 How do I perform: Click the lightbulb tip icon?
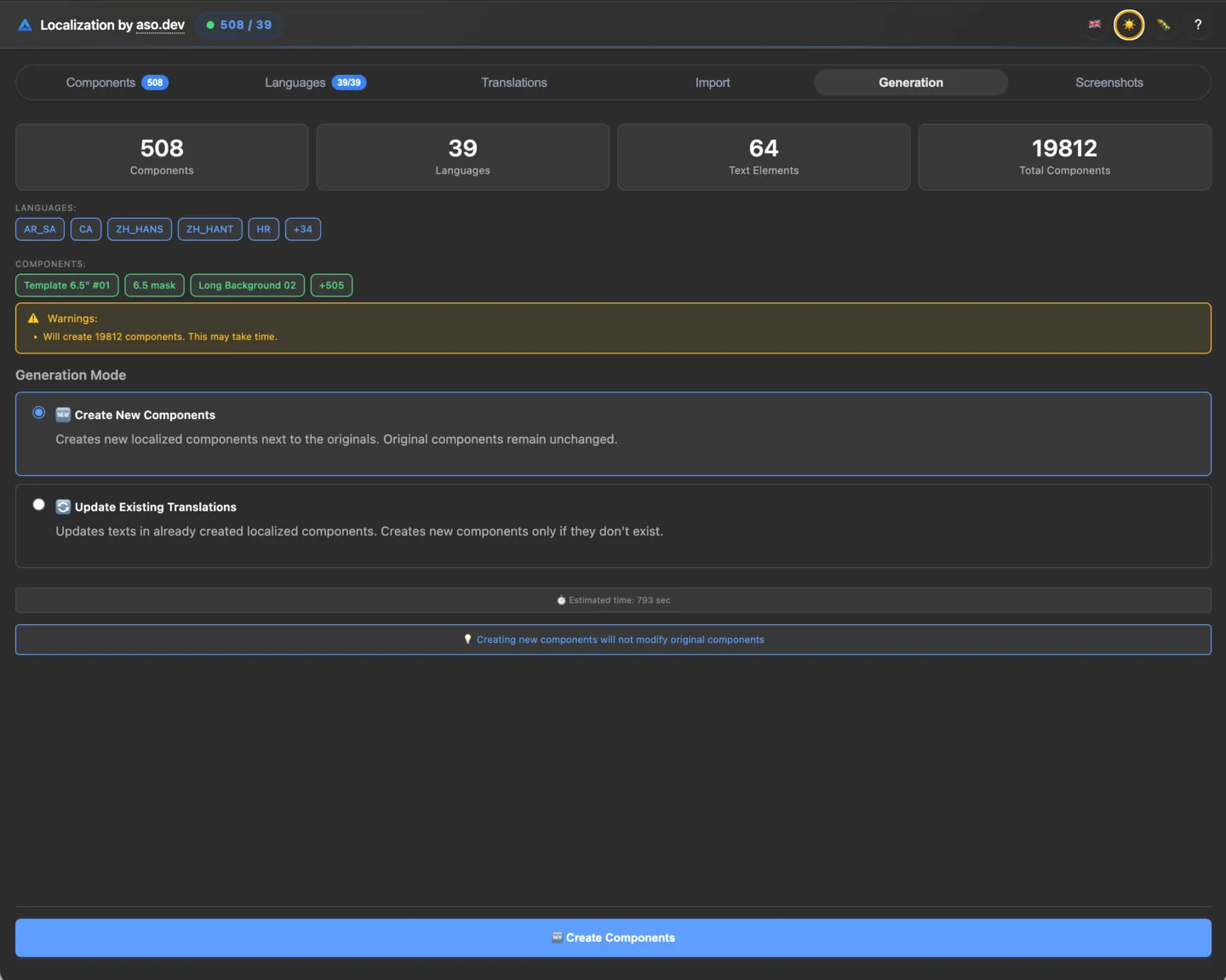467,639
